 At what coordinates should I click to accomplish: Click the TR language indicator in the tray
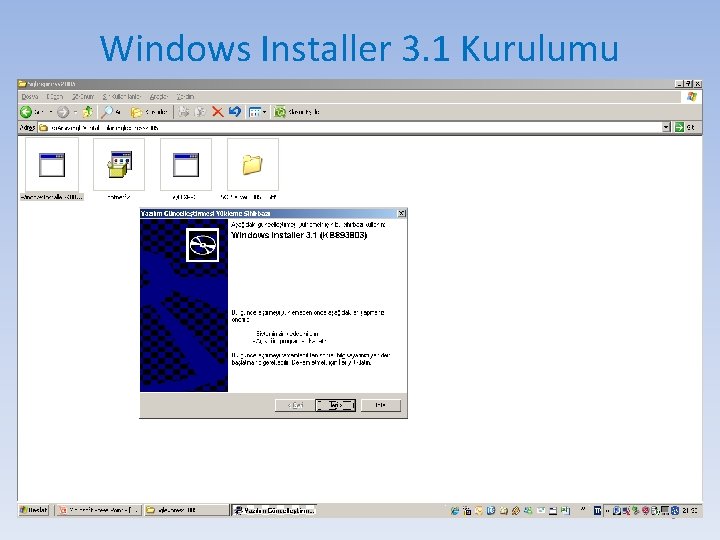pyautogui.click(x=597, y=510)
